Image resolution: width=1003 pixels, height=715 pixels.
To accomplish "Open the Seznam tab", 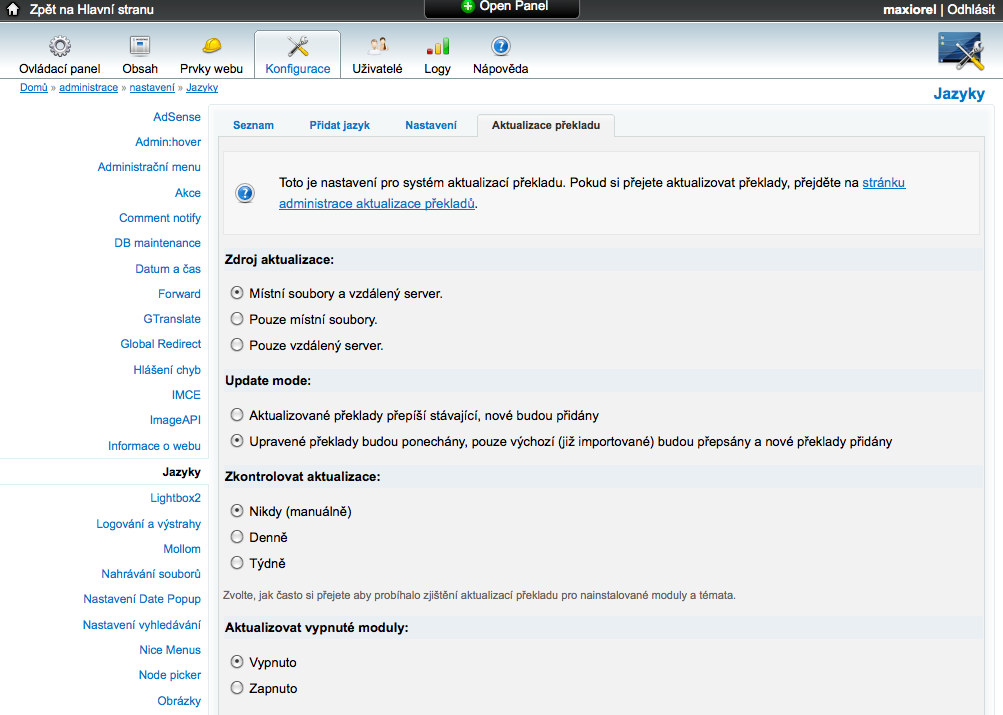I will 253,125.
